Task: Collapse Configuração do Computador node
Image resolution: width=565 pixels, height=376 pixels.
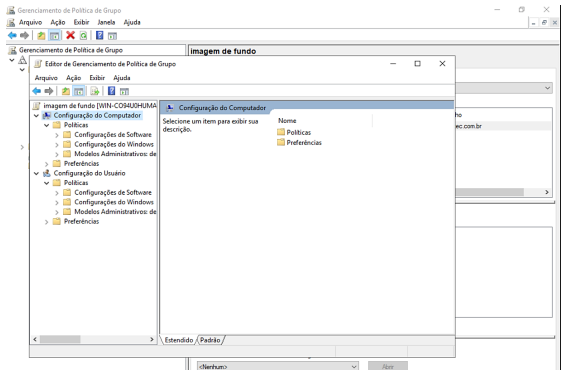Action: (36, 115)
